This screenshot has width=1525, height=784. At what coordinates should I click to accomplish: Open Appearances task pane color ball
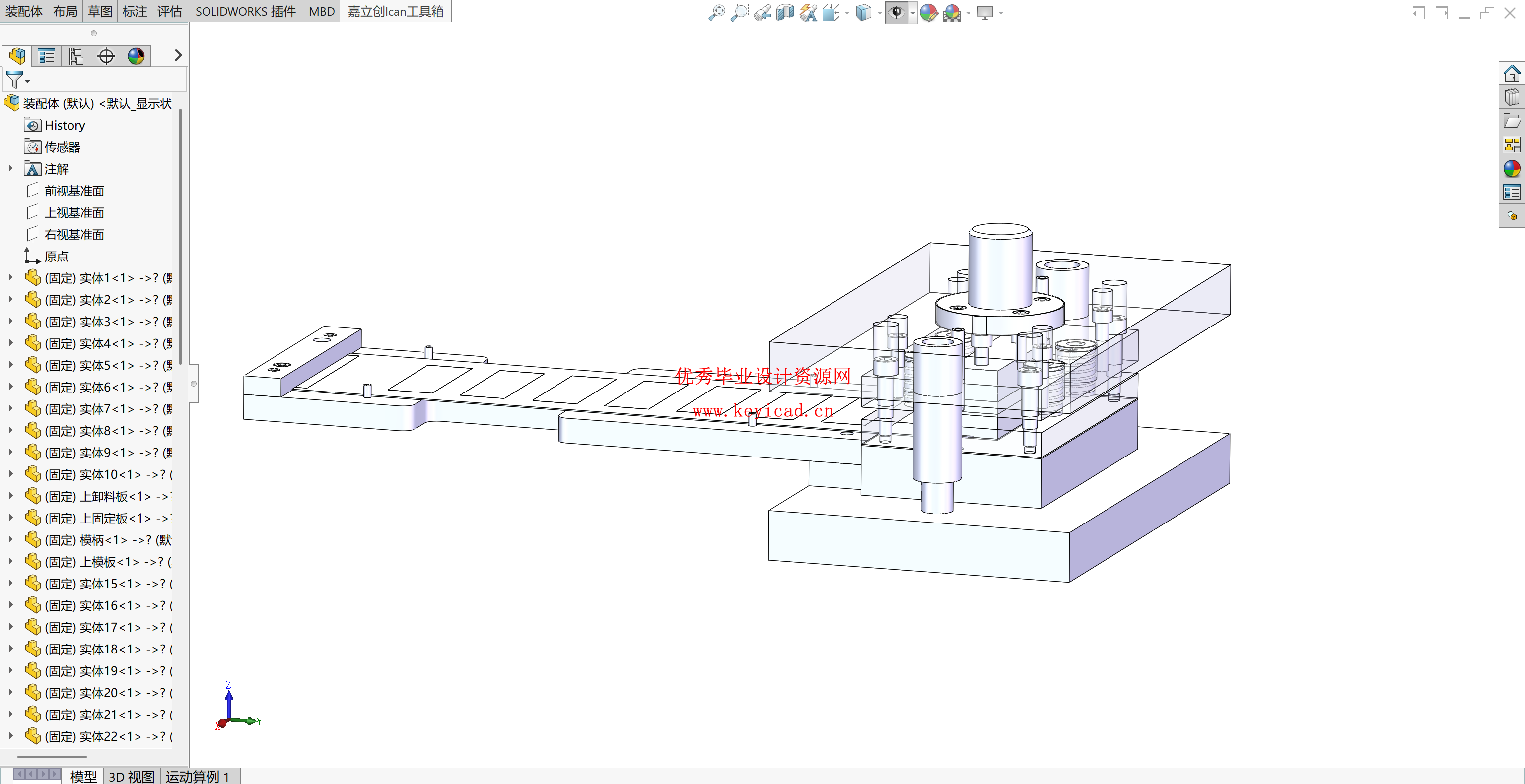click(1512, 168)
